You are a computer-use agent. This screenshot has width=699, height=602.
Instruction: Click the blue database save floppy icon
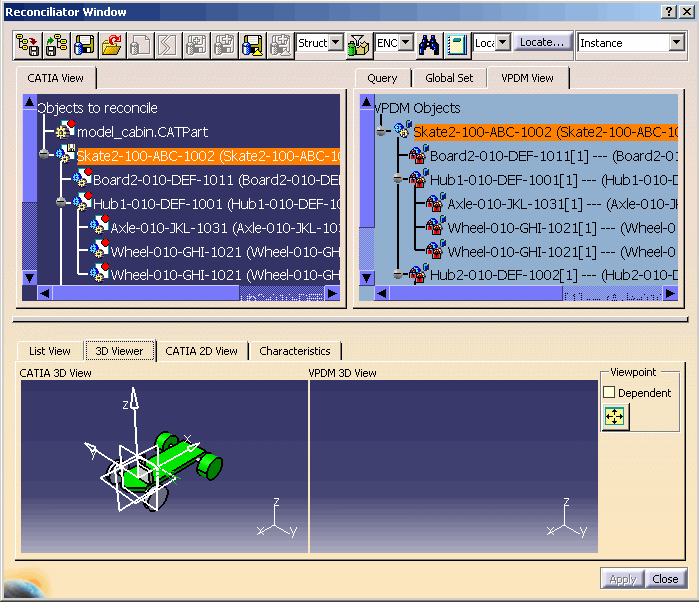[x=84, y=45]
